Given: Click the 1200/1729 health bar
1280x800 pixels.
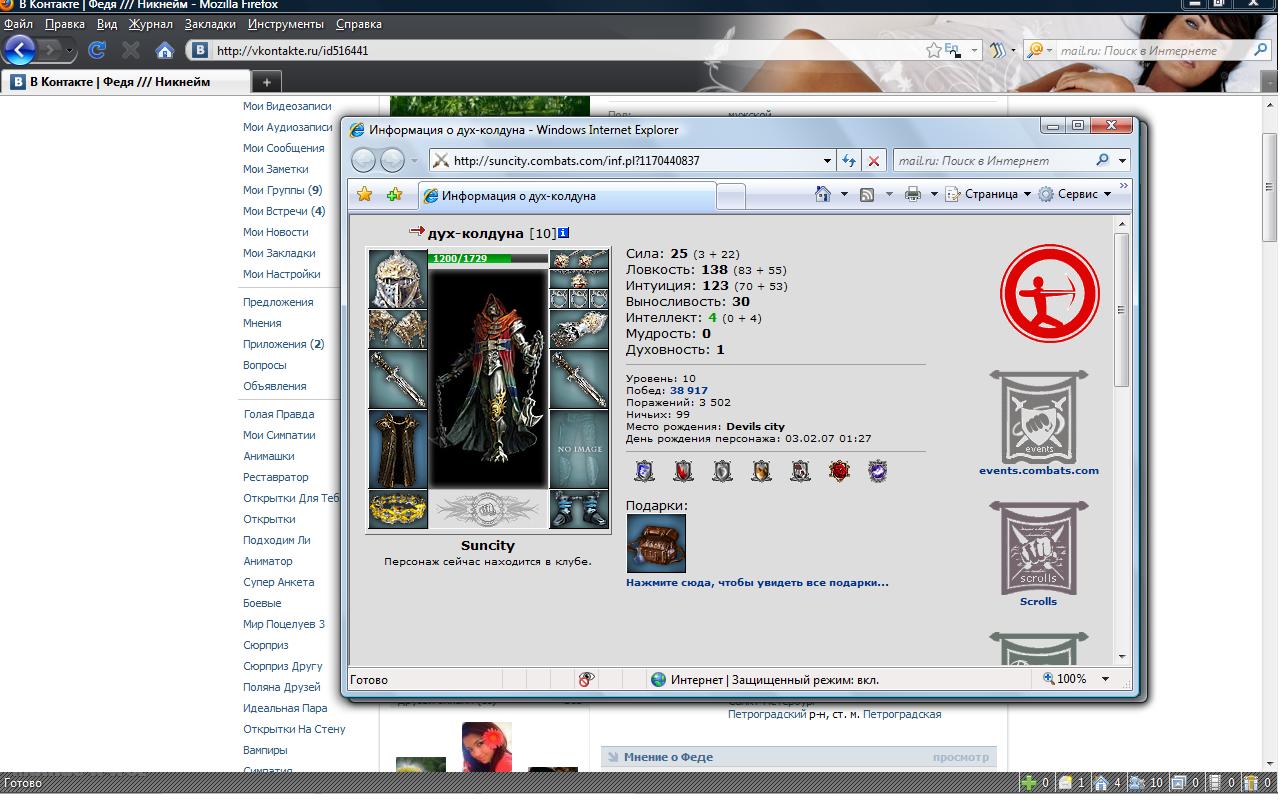Looking at the screenshot, I should point(488,258).
